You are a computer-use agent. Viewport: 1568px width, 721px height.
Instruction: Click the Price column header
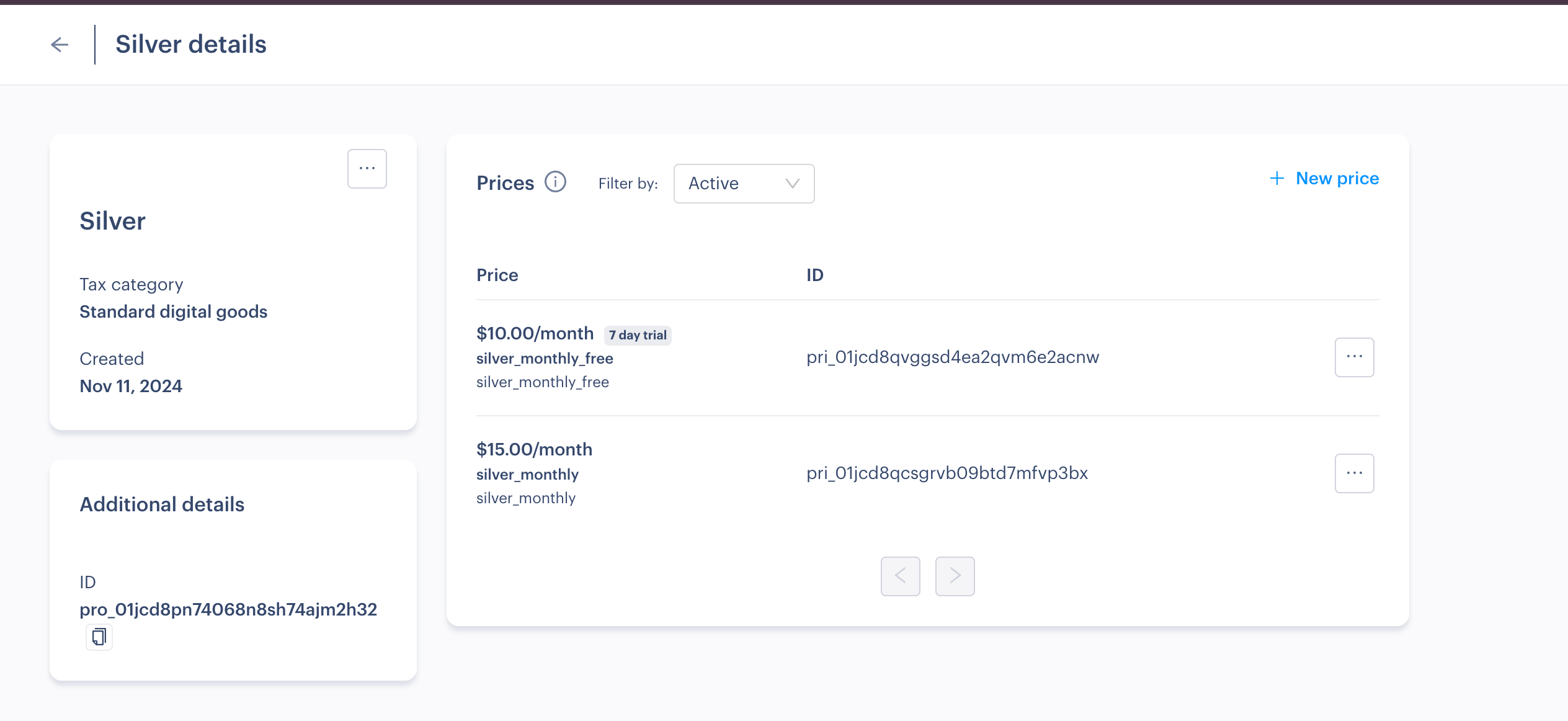[x=497, y=275]
